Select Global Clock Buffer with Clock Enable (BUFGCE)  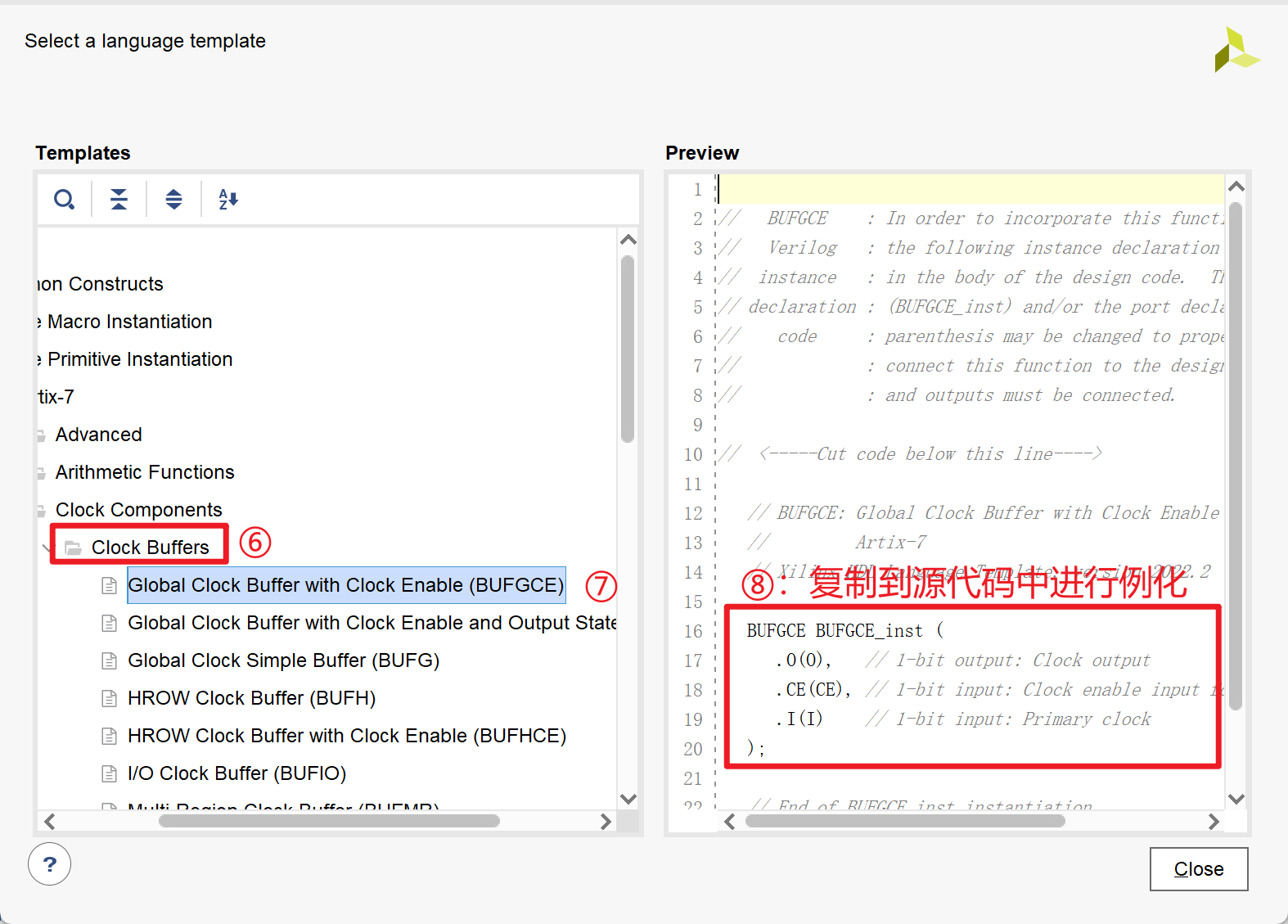[346, 585]
